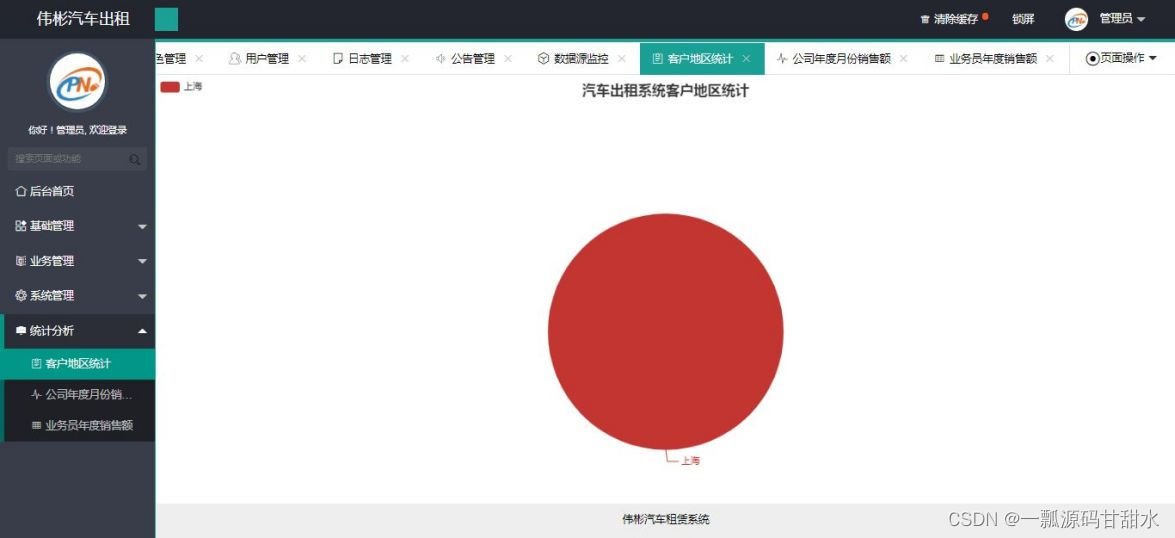
Task: Click the pulse icon beside 公司年度月份销... in the sidebar
Action: pos(36,394)
